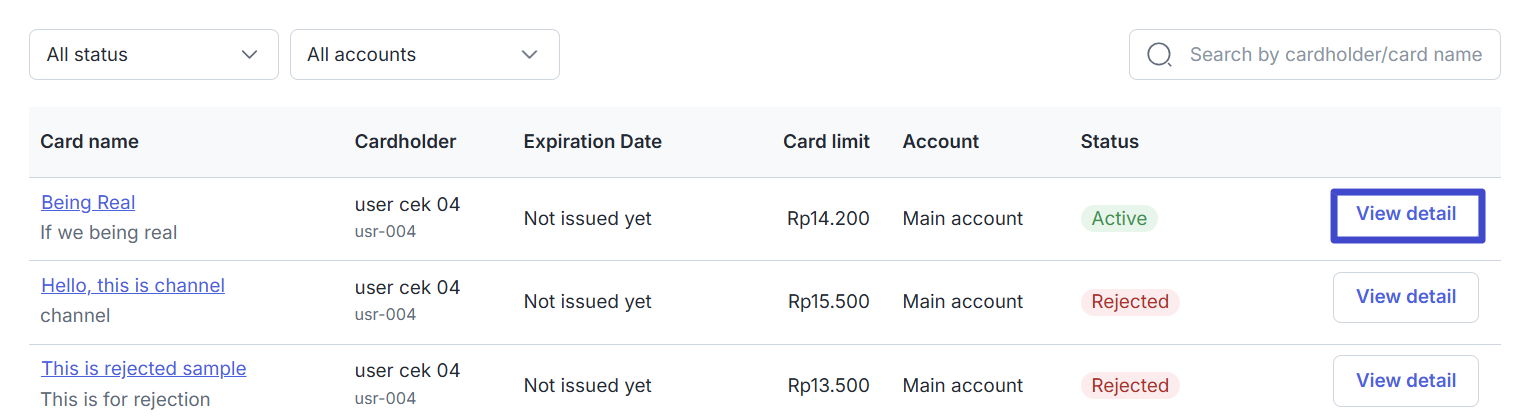Image resolution: width=1527 pixels, height=420 pixels.
Task: View detail for This is rejected sample
Action: coord(1406,380)
